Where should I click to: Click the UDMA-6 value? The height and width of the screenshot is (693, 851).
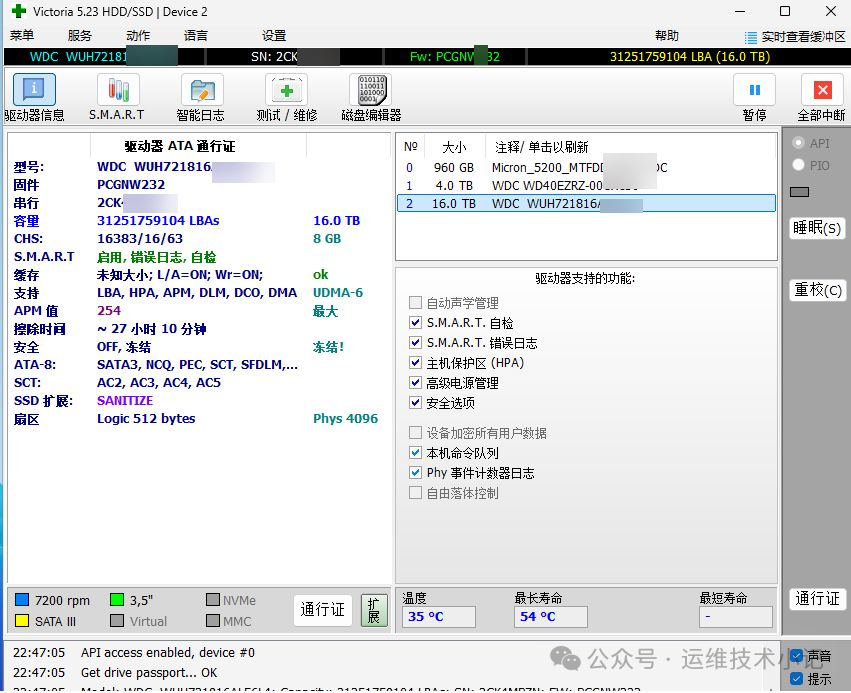point(338,293)
